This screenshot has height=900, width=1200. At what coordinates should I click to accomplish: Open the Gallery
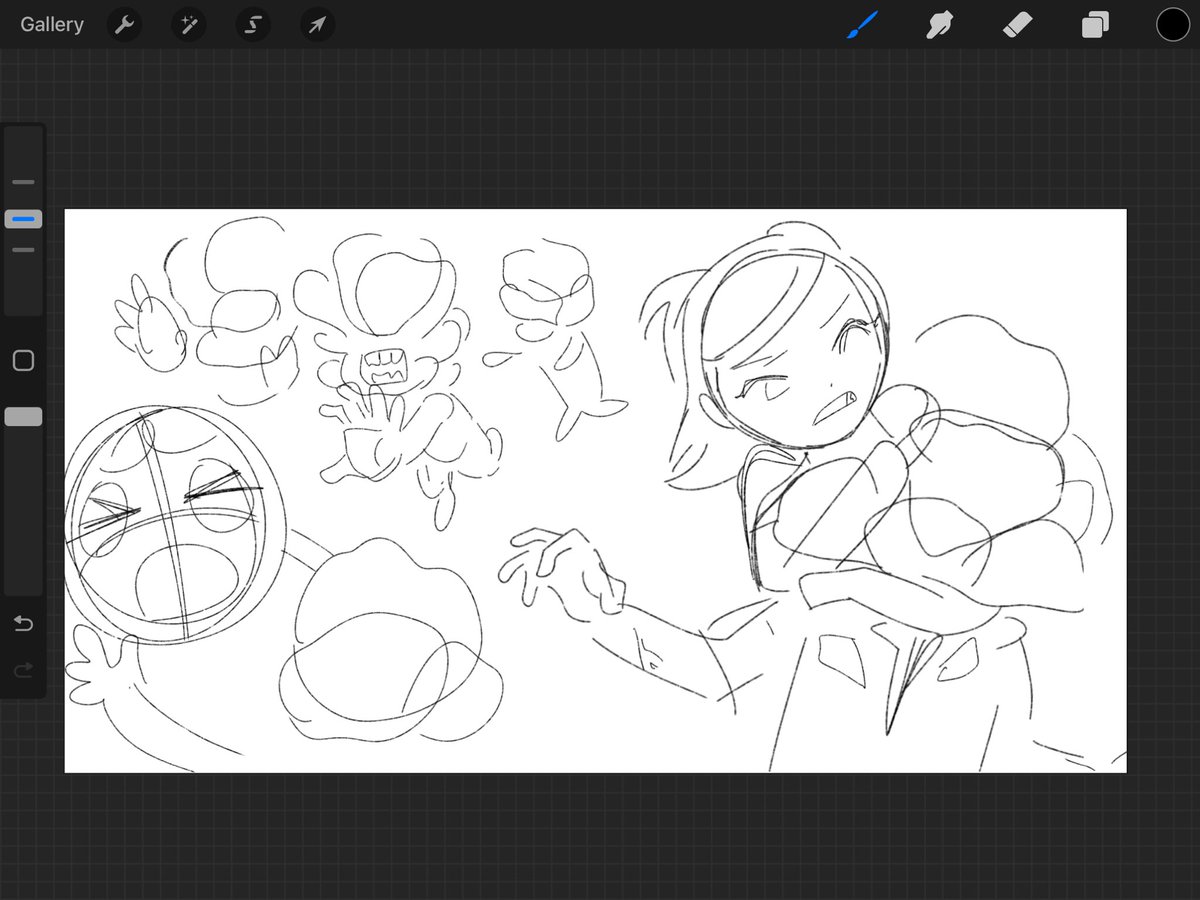tap(52, 24)
